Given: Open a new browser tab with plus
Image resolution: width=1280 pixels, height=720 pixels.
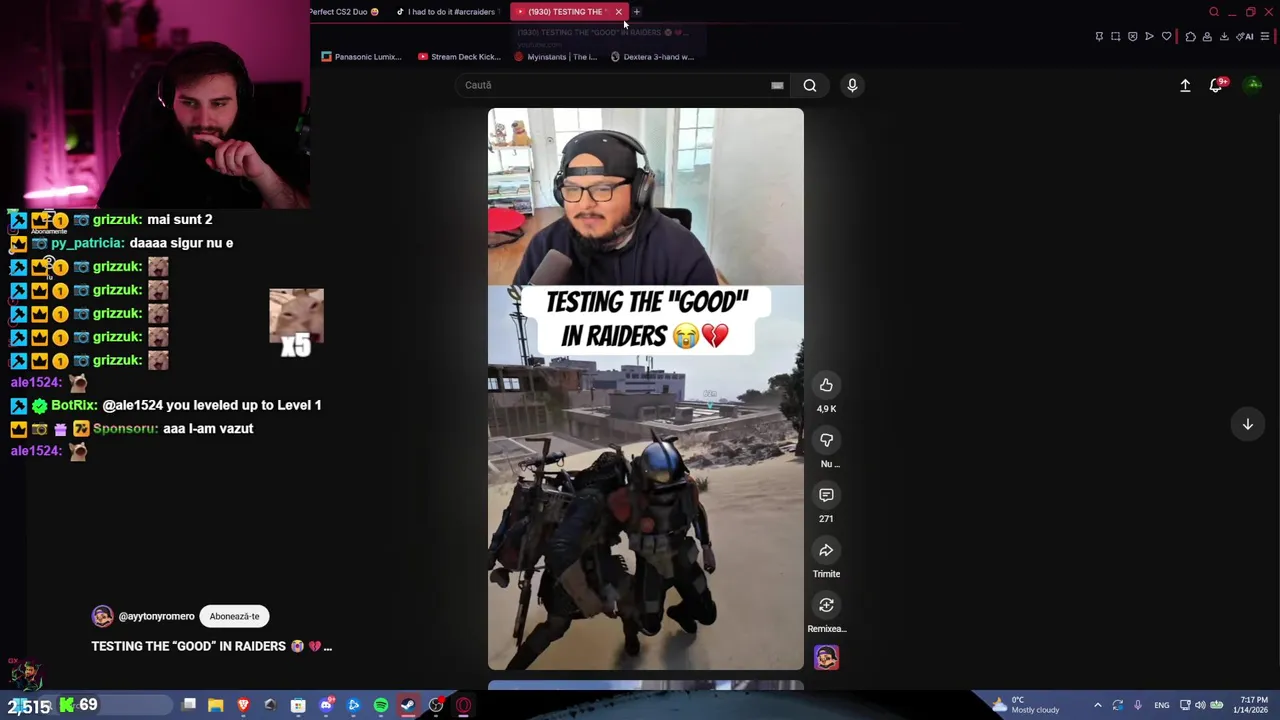Looking at the screenshot, I should coord(637,12).
